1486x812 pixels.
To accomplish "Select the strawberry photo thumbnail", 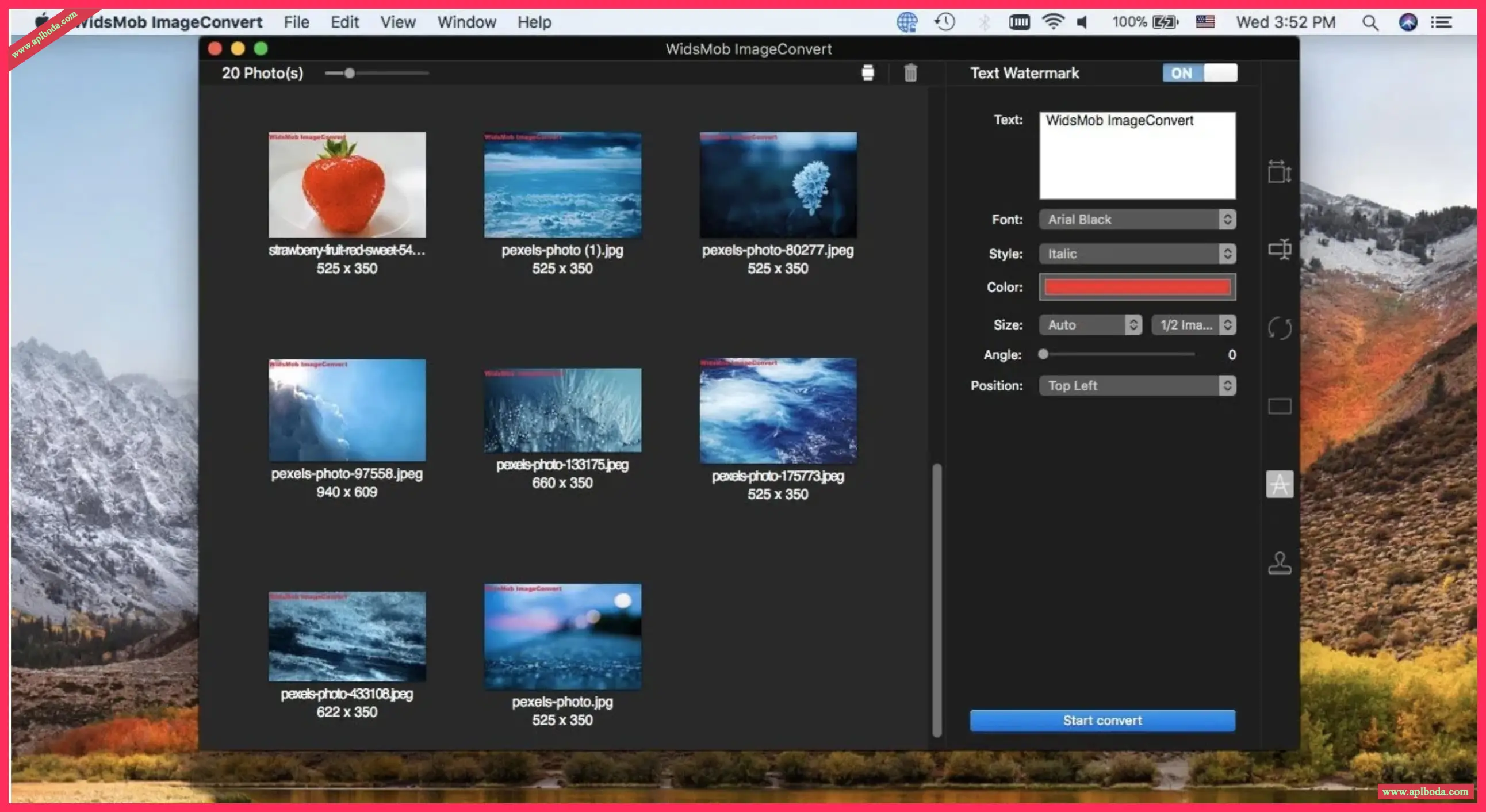I will (347, 185).
